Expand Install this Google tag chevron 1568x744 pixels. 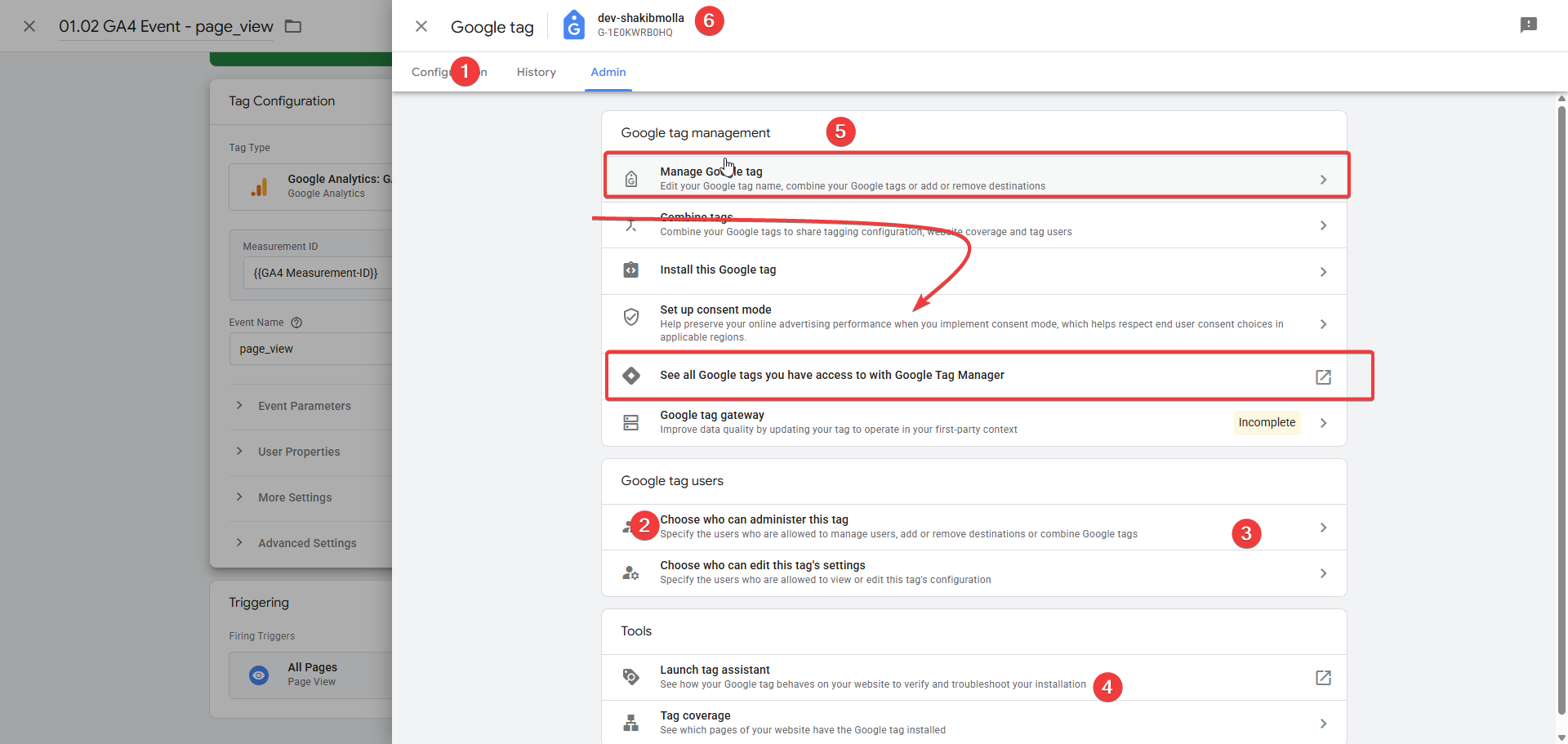[x=1323, y=272]
